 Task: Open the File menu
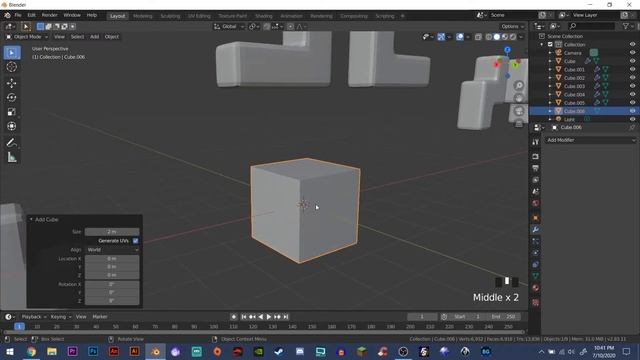click(18, 15)
